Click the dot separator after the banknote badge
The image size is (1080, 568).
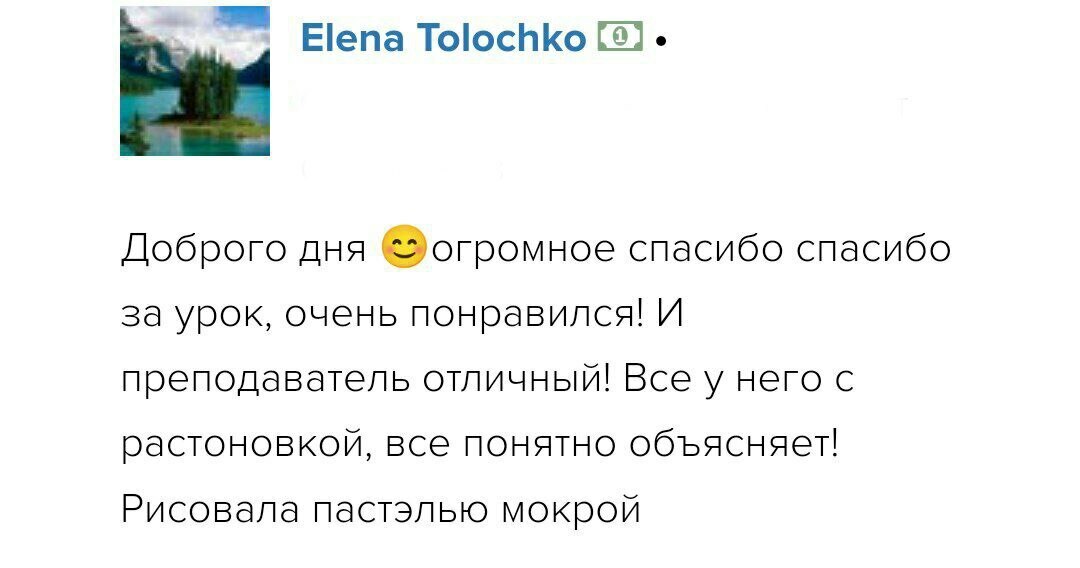(x=661, y=43)
